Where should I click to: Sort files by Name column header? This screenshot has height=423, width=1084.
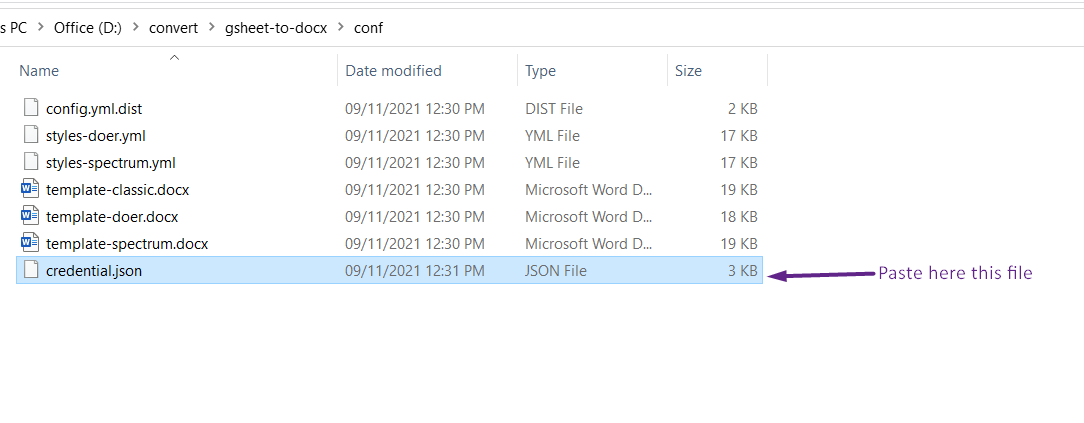[x=39, y=70]
